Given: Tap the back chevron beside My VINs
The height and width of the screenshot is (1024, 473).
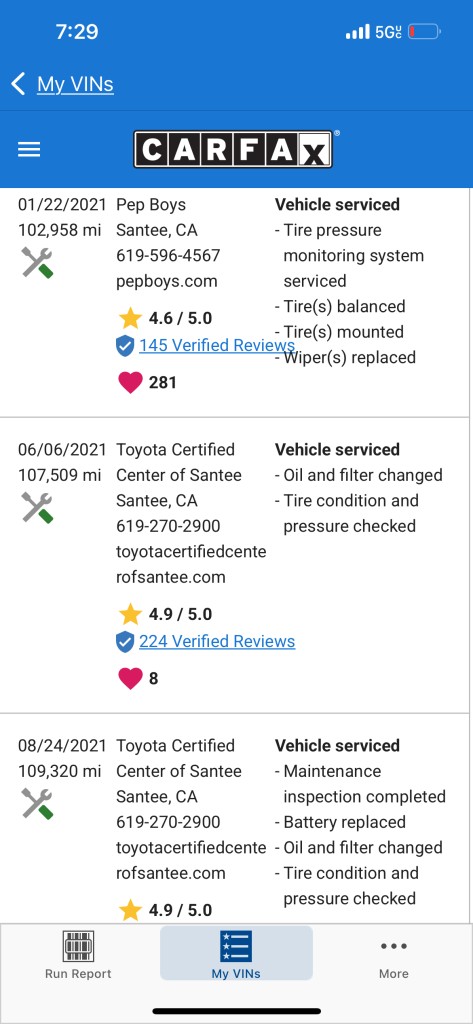Looking at the screenshot, I should click(18, 84).
